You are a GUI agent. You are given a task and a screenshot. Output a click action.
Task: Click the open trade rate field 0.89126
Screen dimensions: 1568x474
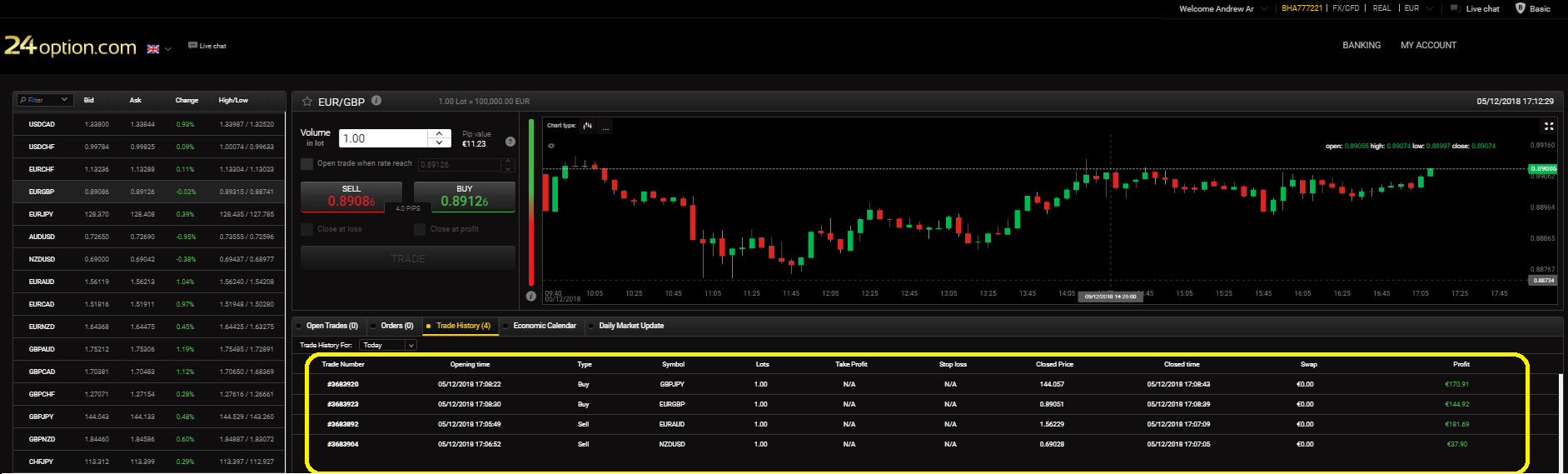point(460,165)
